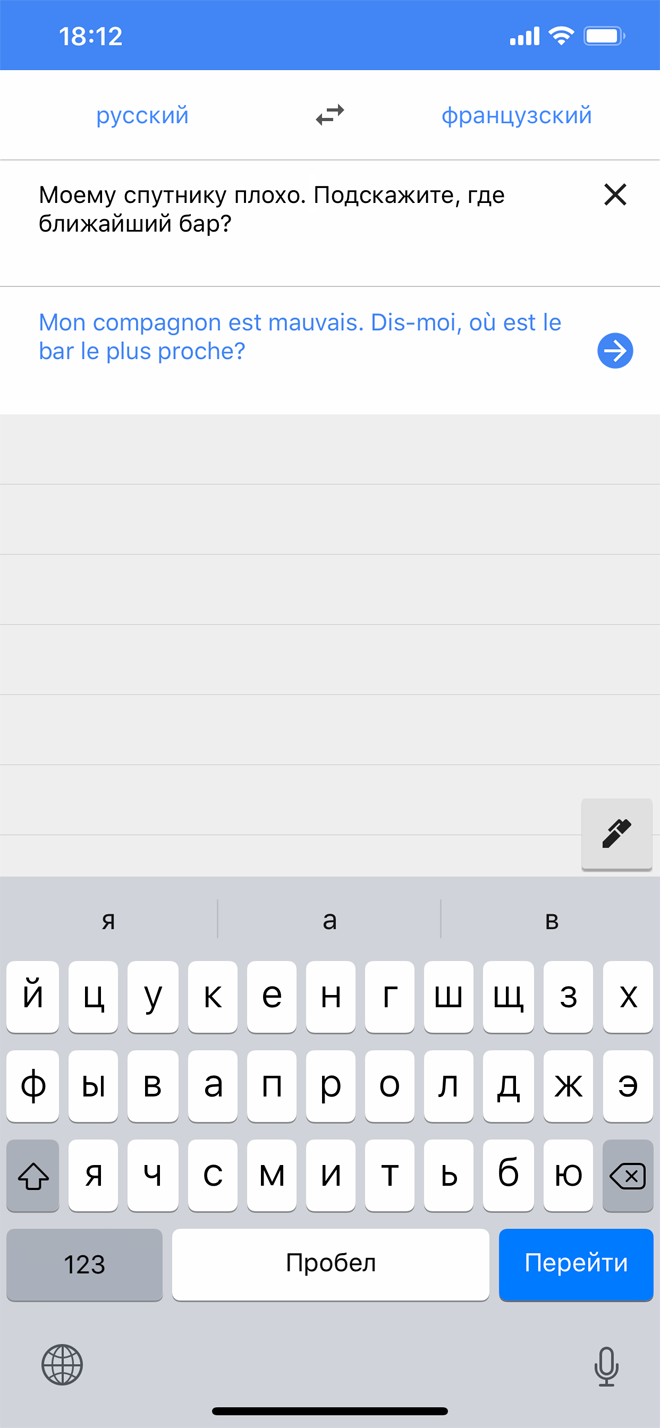Pick the middle suggestion "а"
The width and height of the screenshot is (660, 1428).
[x=330, y=921]
